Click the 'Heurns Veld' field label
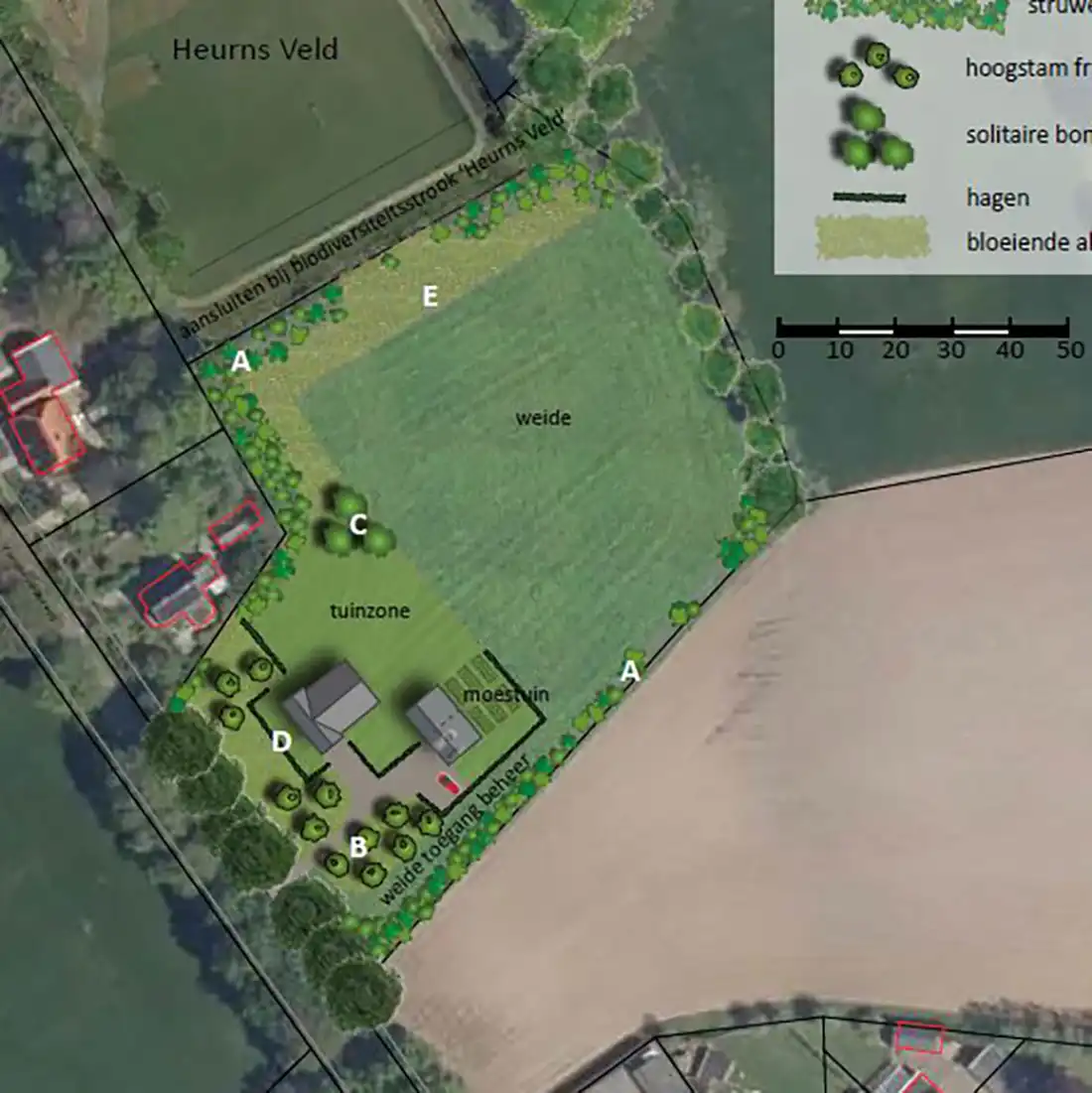Screen dimensions: 1092x1093 (x=255, y=50)
